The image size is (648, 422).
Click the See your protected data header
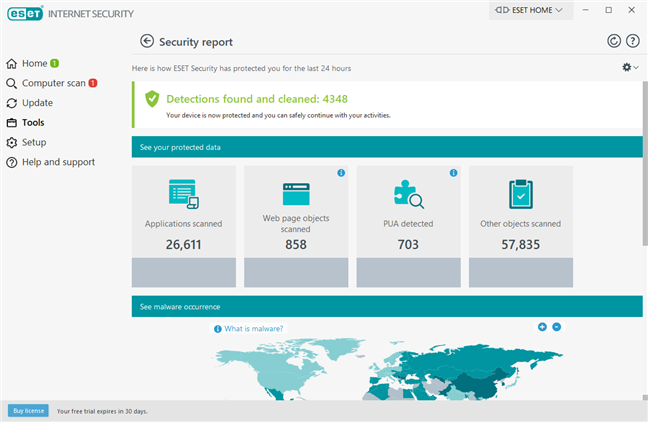[x=387, y=147]
